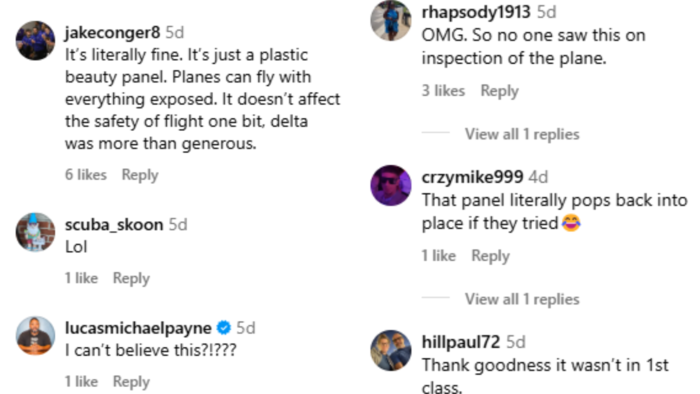This screenshot has width=700, height=394.
Task: Reply to lucasmichaelpayne's comment
Action: point(131,382)
